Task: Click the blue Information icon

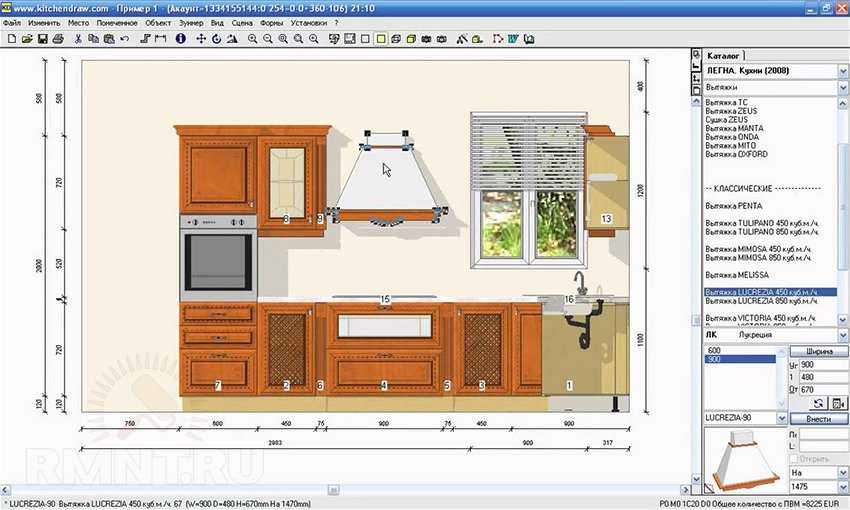Action: click(x=181, y=38)
